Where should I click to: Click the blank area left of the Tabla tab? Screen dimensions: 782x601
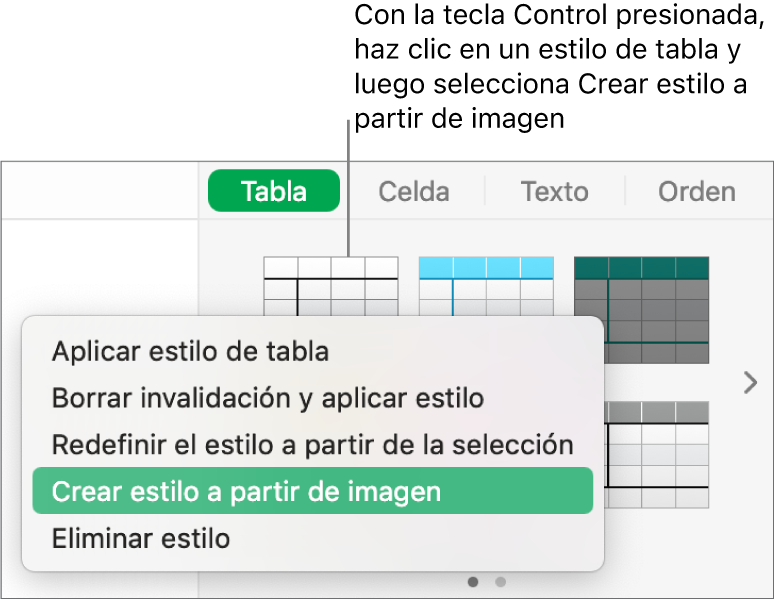[x=100, y=191]
